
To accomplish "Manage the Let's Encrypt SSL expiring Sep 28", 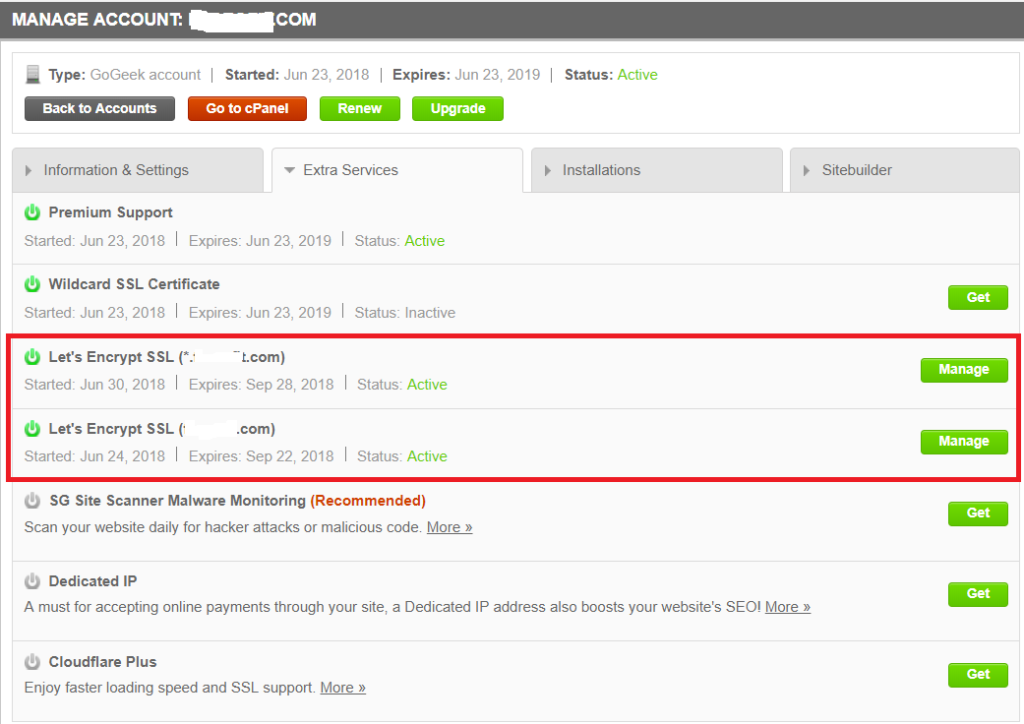I will [x=963, y=370].
